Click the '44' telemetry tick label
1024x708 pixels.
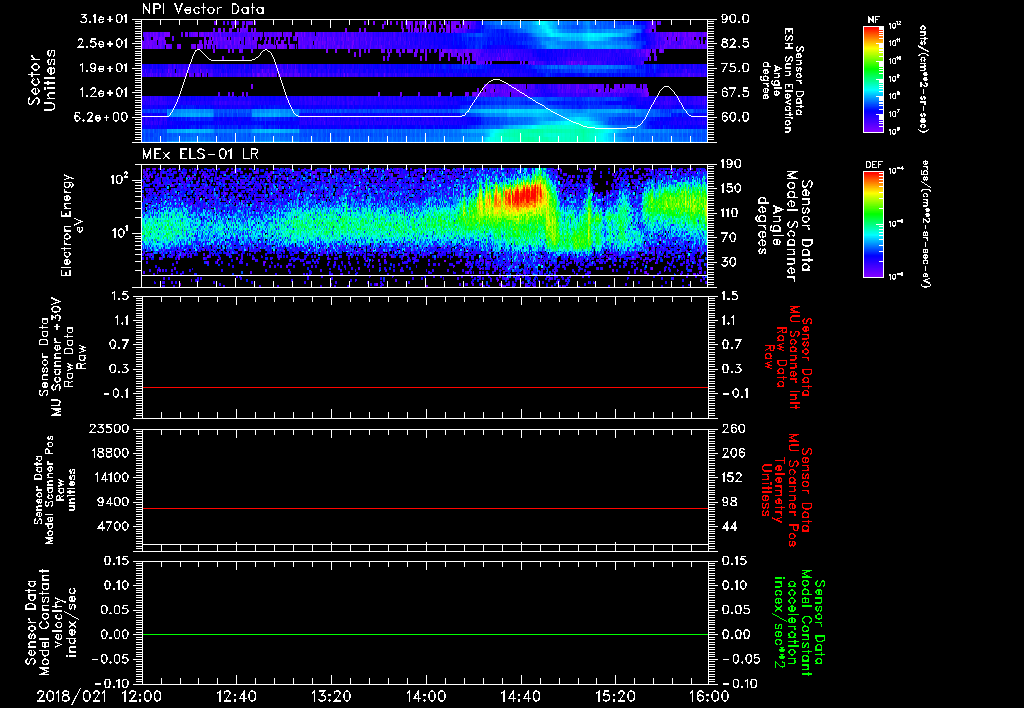pyautogui.click(x=729, y=526)
